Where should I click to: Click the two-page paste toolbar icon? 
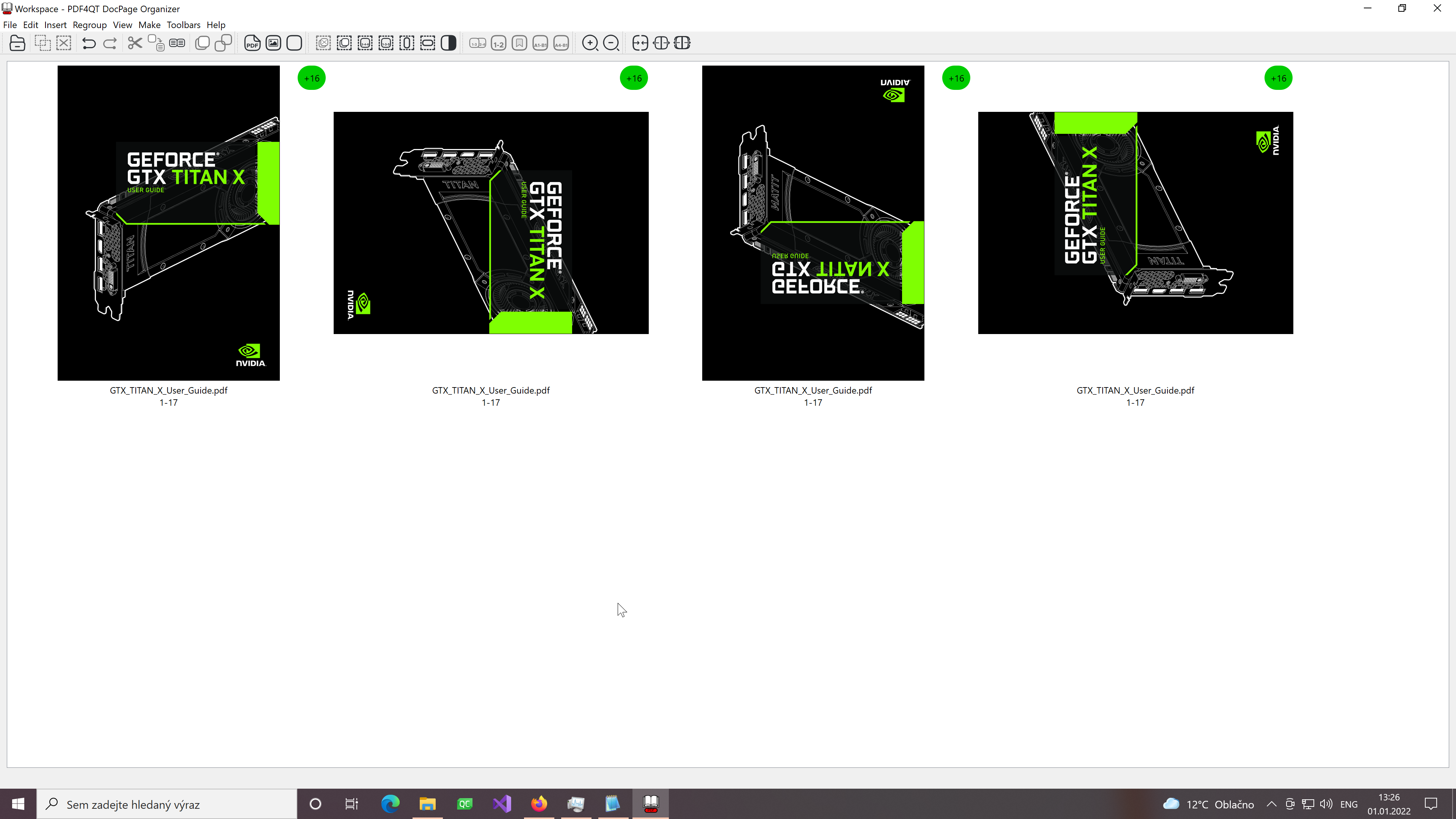(177, 43)
